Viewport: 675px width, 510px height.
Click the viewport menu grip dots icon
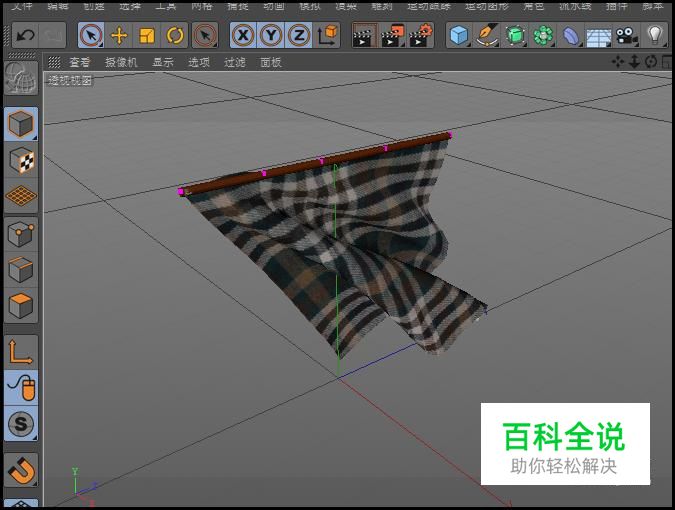(x=54, y=62)
